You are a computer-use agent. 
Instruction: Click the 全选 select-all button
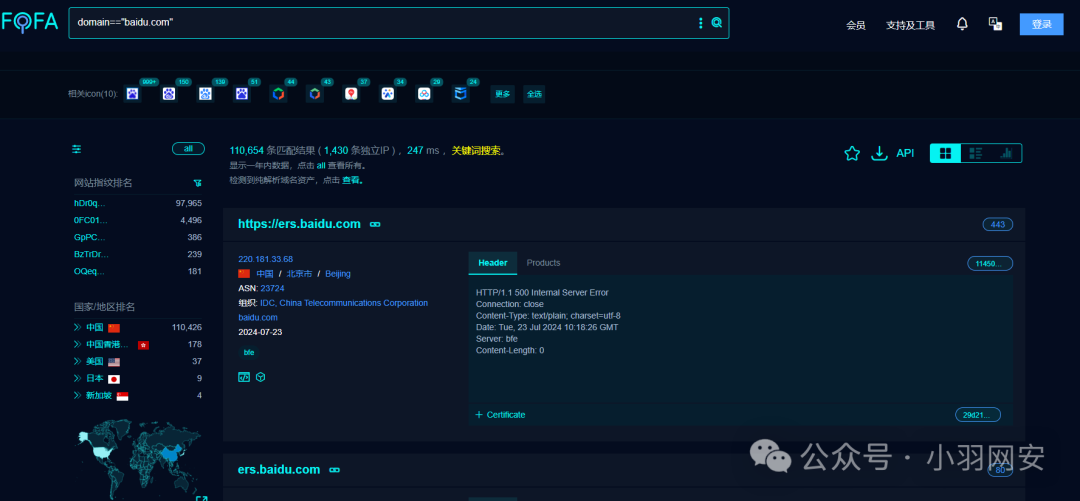pos(534,94)
